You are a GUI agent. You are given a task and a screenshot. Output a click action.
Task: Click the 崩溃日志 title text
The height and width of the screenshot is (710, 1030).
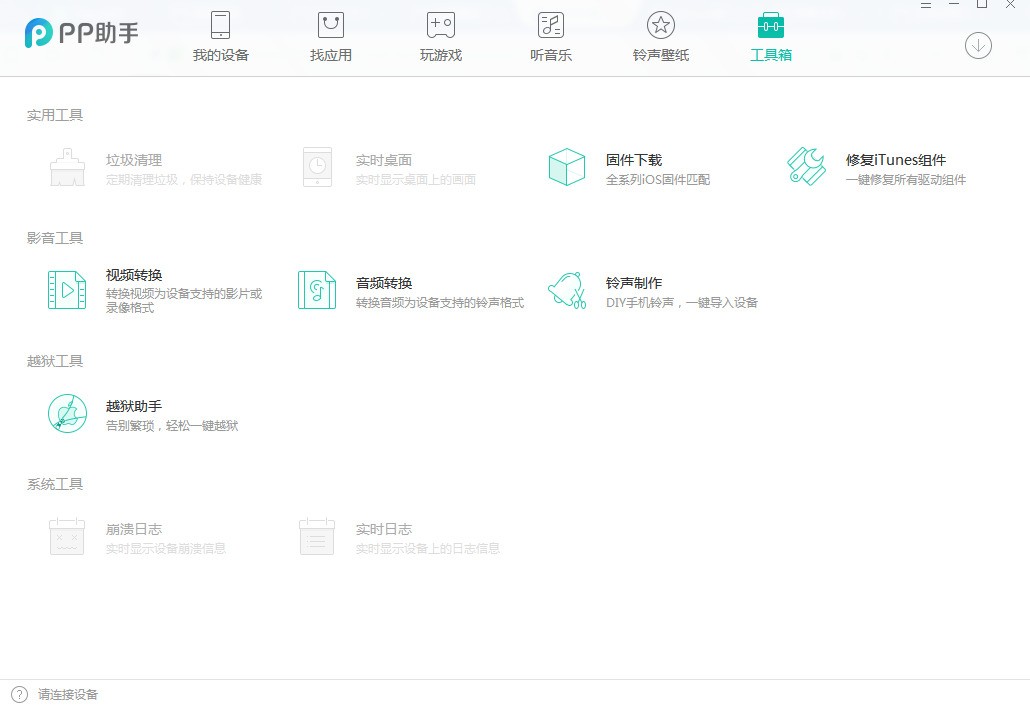tap(134, 529)
